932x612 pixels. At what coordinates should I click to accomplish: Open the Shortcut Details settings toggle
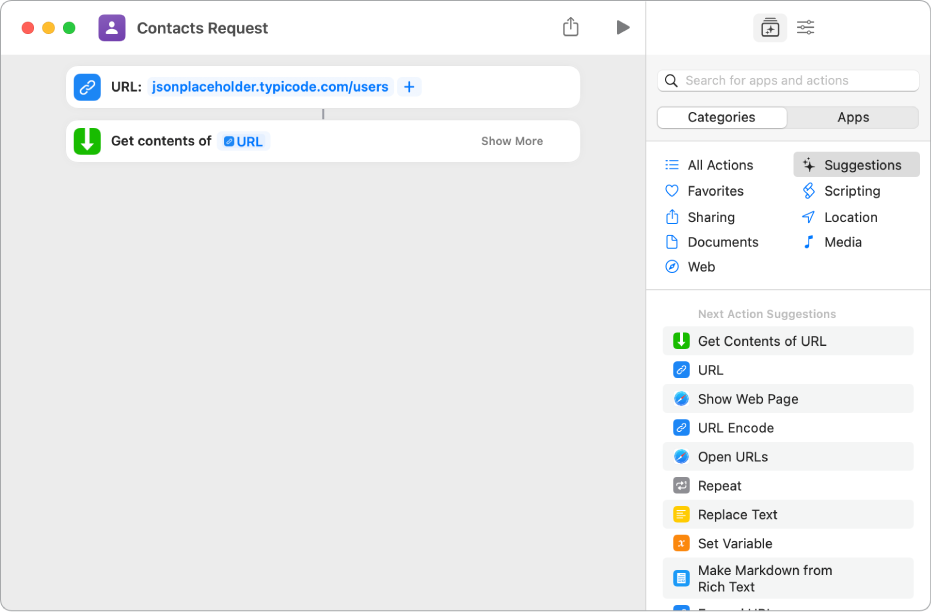click(x=805, y=27)
